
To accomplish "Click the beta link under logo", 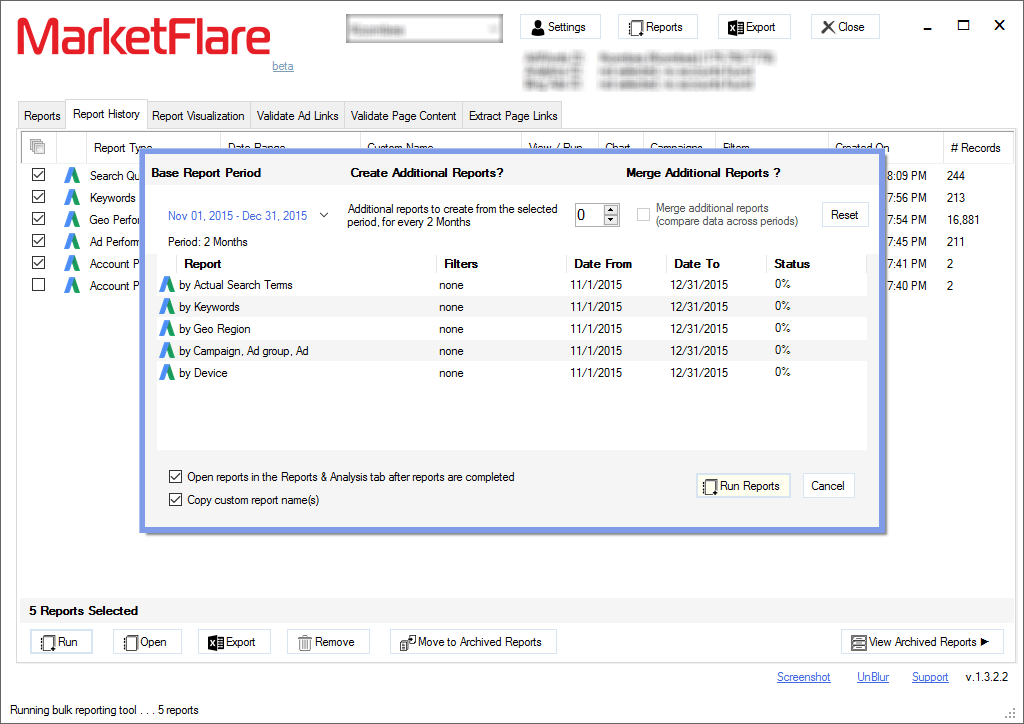I will (x=283, y=66).
